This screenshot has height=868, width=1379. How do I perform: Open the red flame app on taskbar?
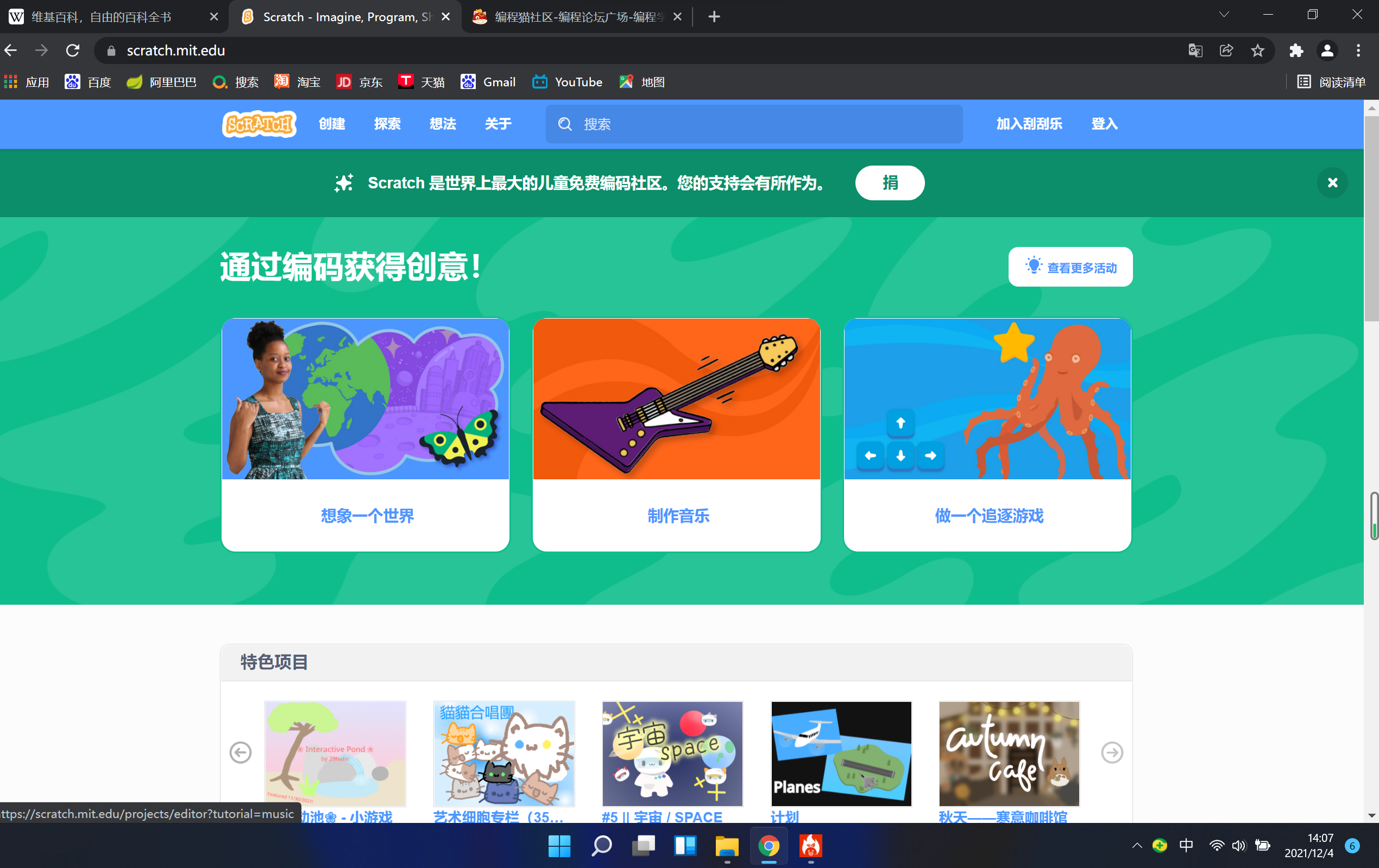tap(811, 846)
